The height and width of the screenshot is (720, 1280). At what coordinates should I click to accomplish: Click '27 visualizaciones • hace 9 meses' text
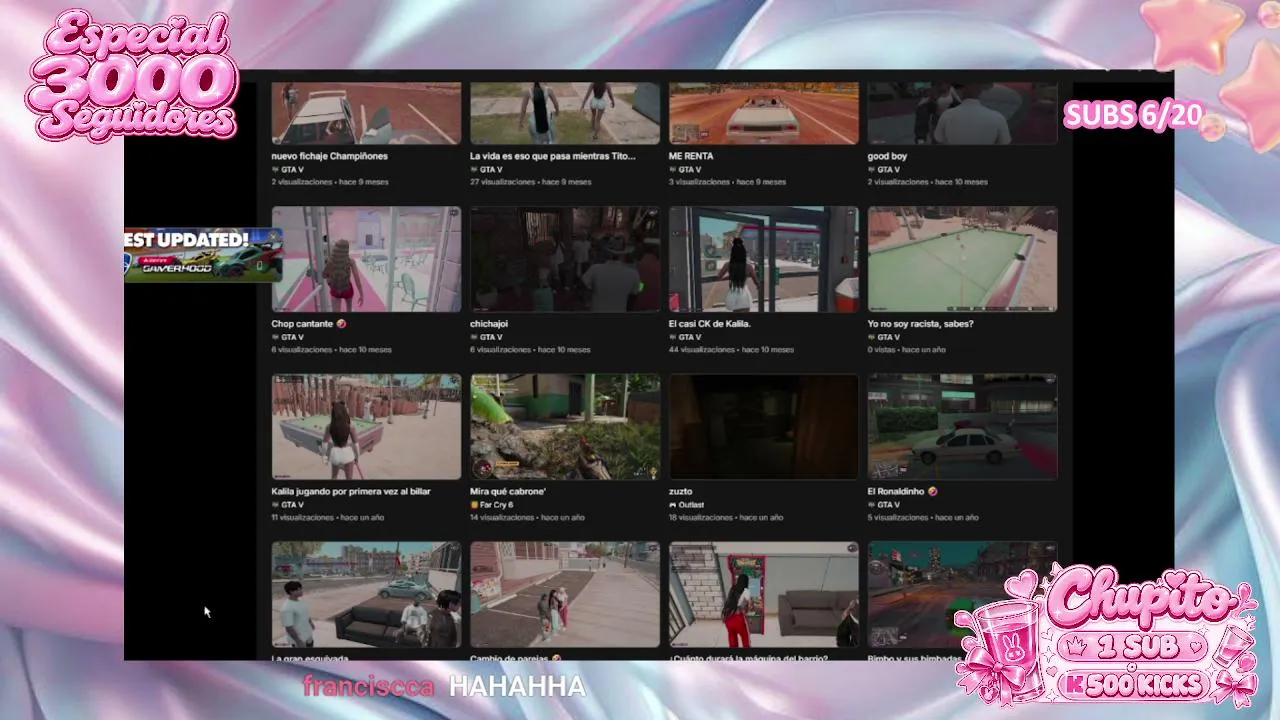[x=530, y=182]
